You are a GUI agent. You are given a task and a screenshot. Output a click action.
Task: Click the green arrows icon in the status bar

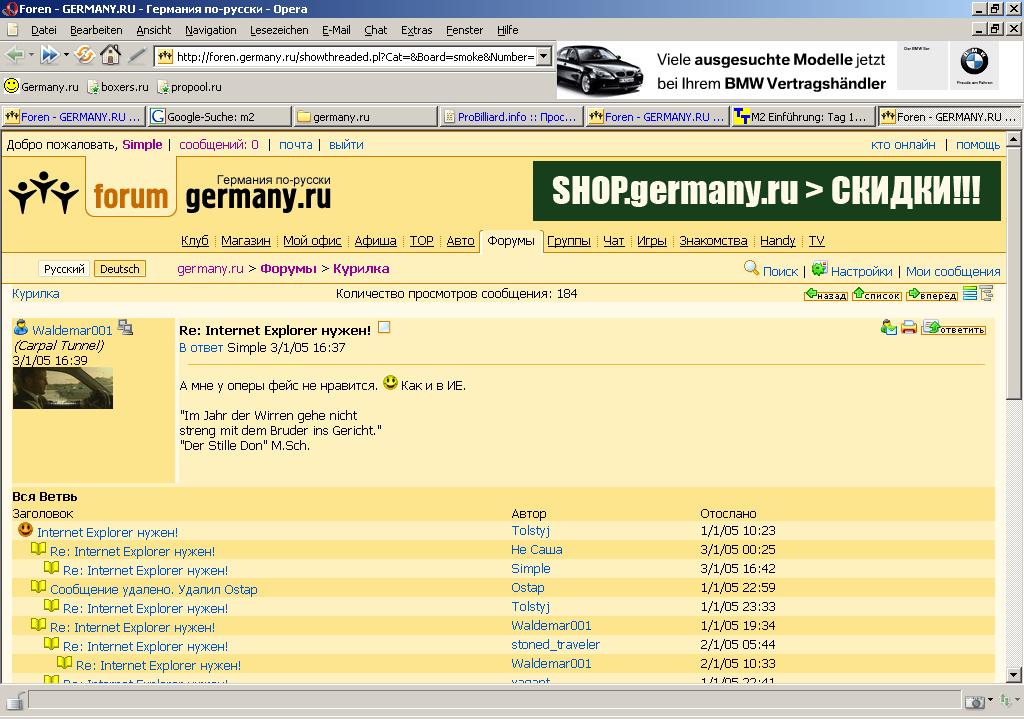pos(1005,701)
